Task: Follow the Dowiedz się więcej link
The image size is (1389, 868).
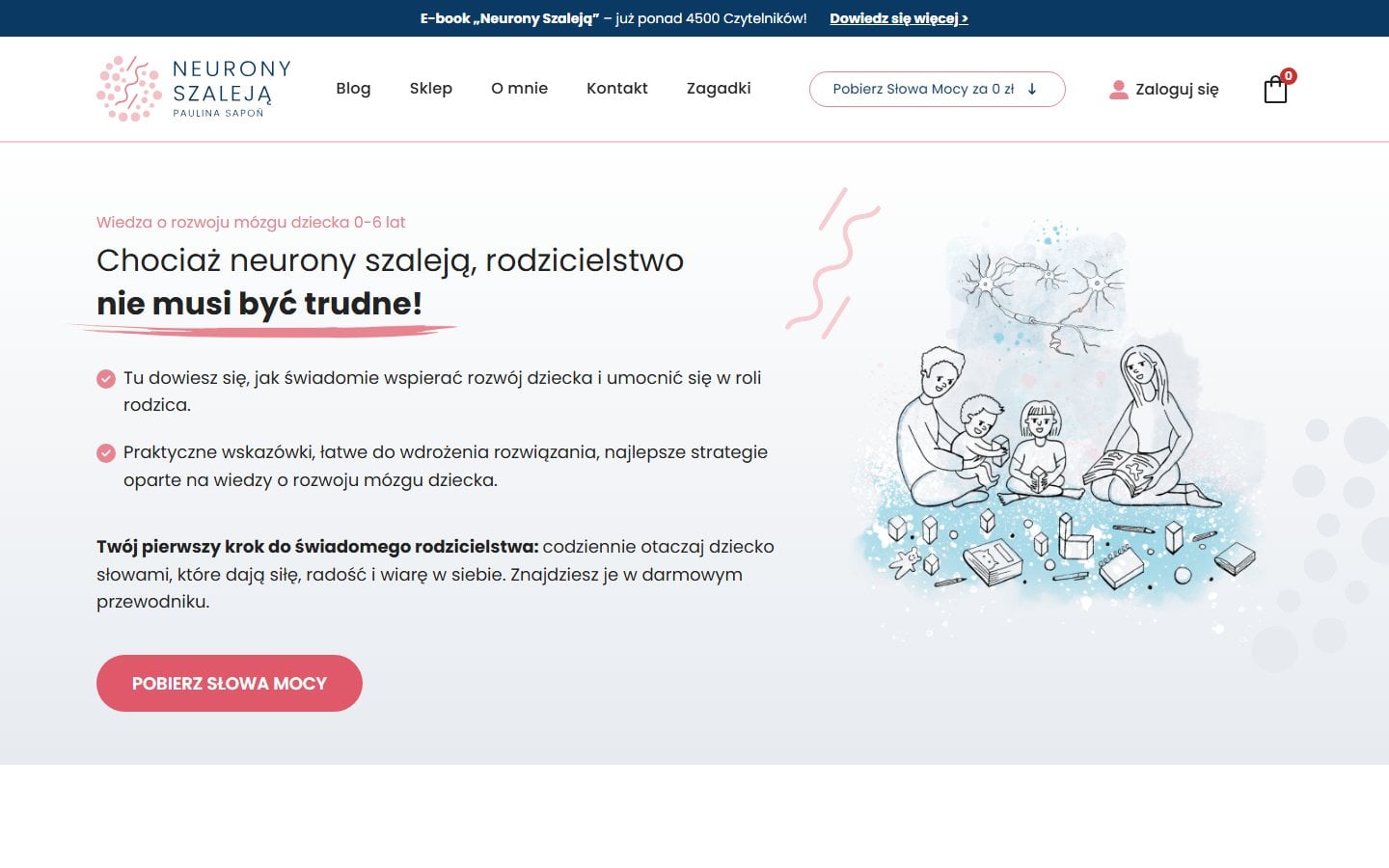Action: coord(898,18)
